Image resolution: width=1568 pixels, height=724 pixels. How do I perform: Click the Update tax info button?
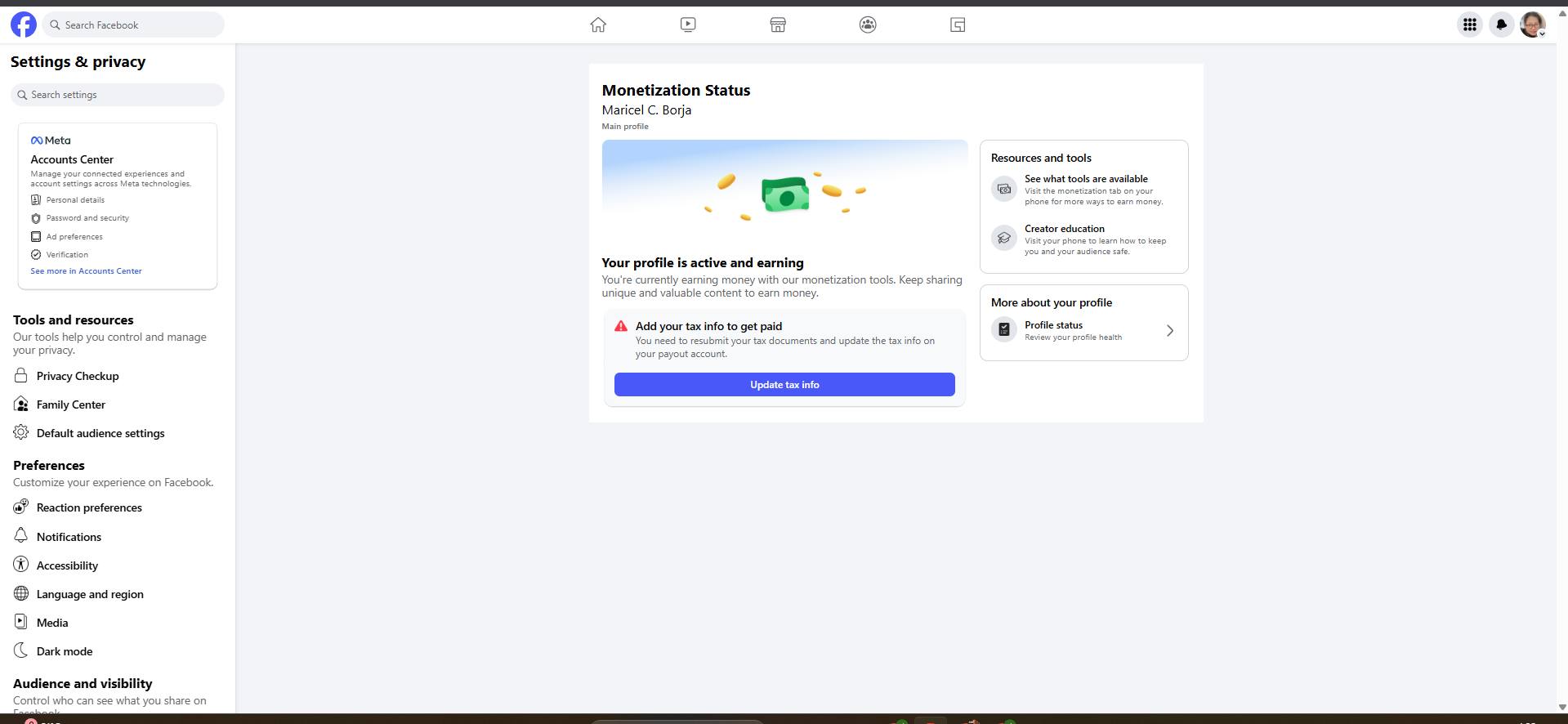click(x=784, y=385)
